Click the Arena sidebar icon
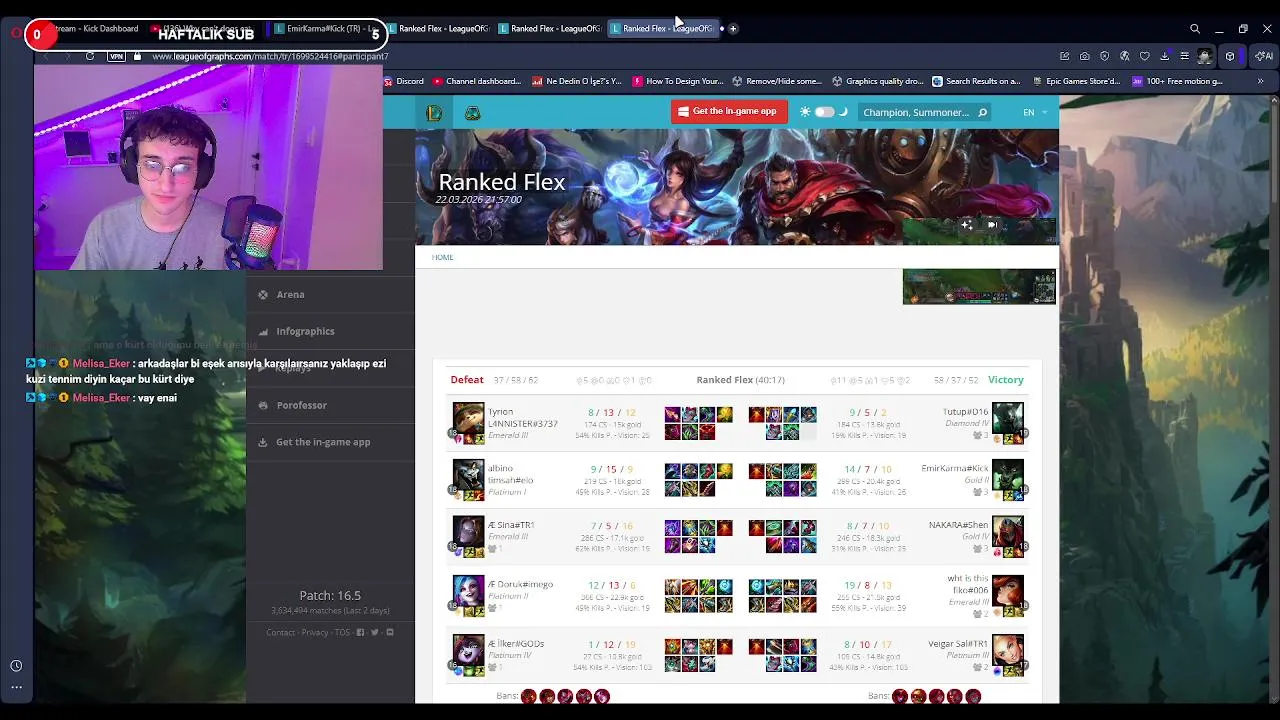Image resolution: width=1280 pixels, height=720 pixels. coord(263,294)
